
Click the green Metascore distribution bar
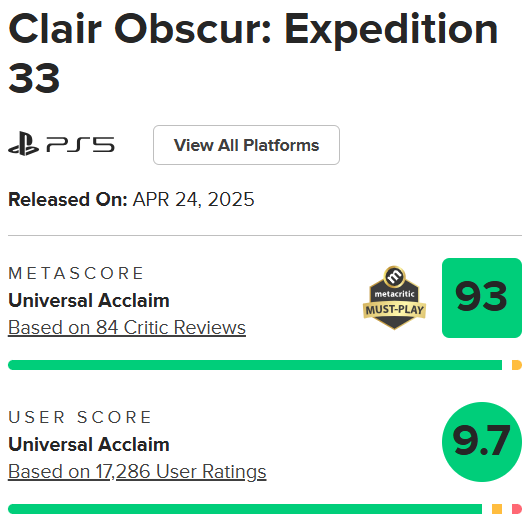click(x=255, y=365)
